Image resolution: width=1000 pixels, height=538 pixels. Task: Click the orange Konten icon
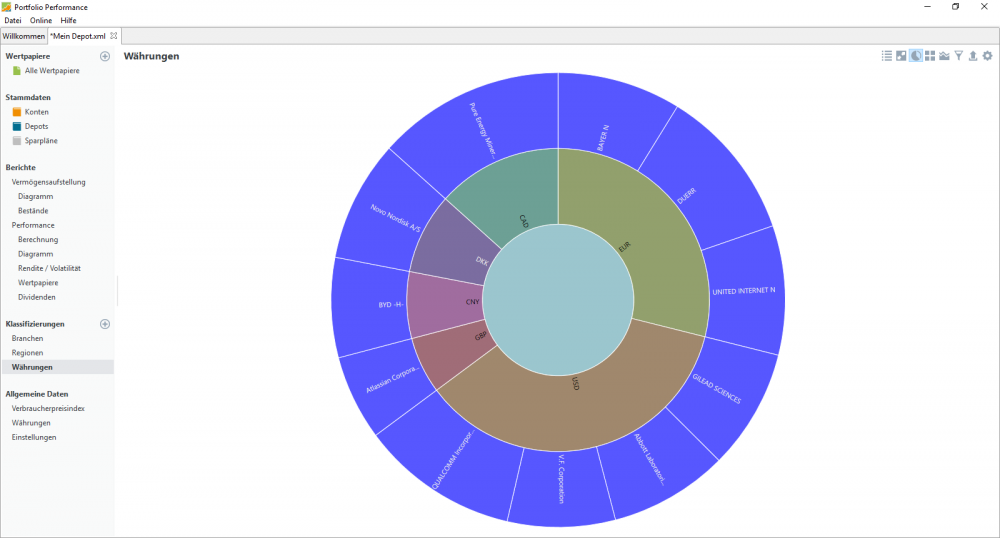click(17, 112)
